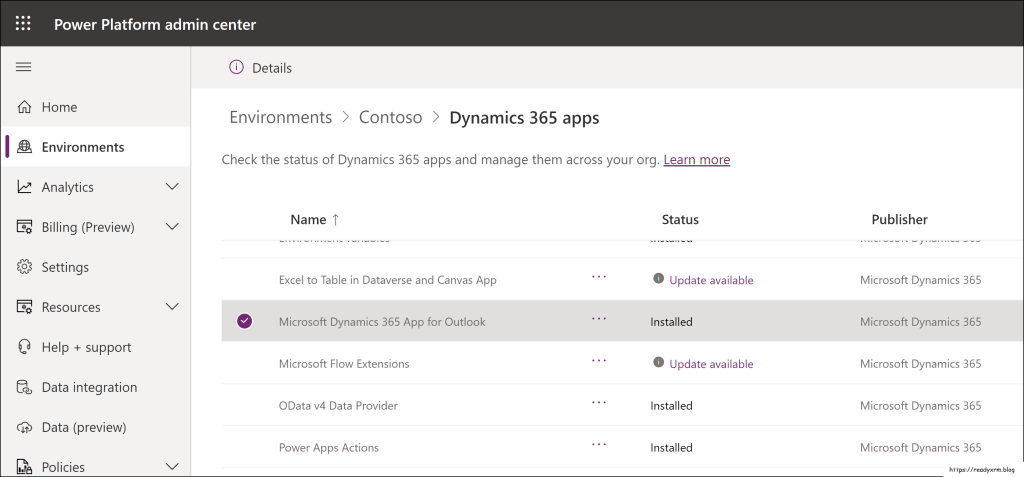Expand the Policies section chevron
Screen dimensions: 1024x477
172,467
